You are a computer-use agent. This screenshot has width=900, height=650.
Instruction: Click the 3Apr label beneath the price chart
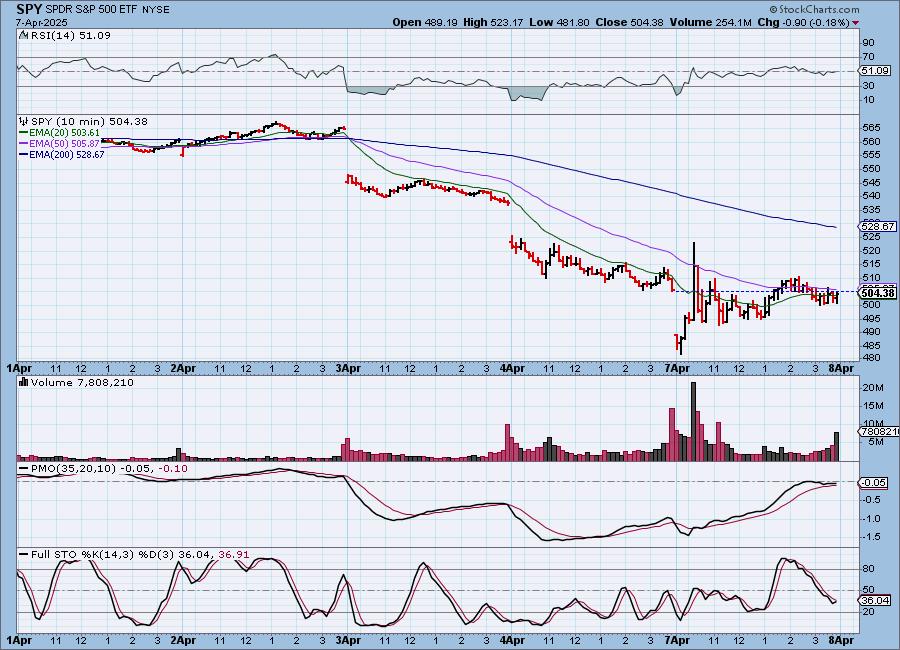tap(347, 369)
